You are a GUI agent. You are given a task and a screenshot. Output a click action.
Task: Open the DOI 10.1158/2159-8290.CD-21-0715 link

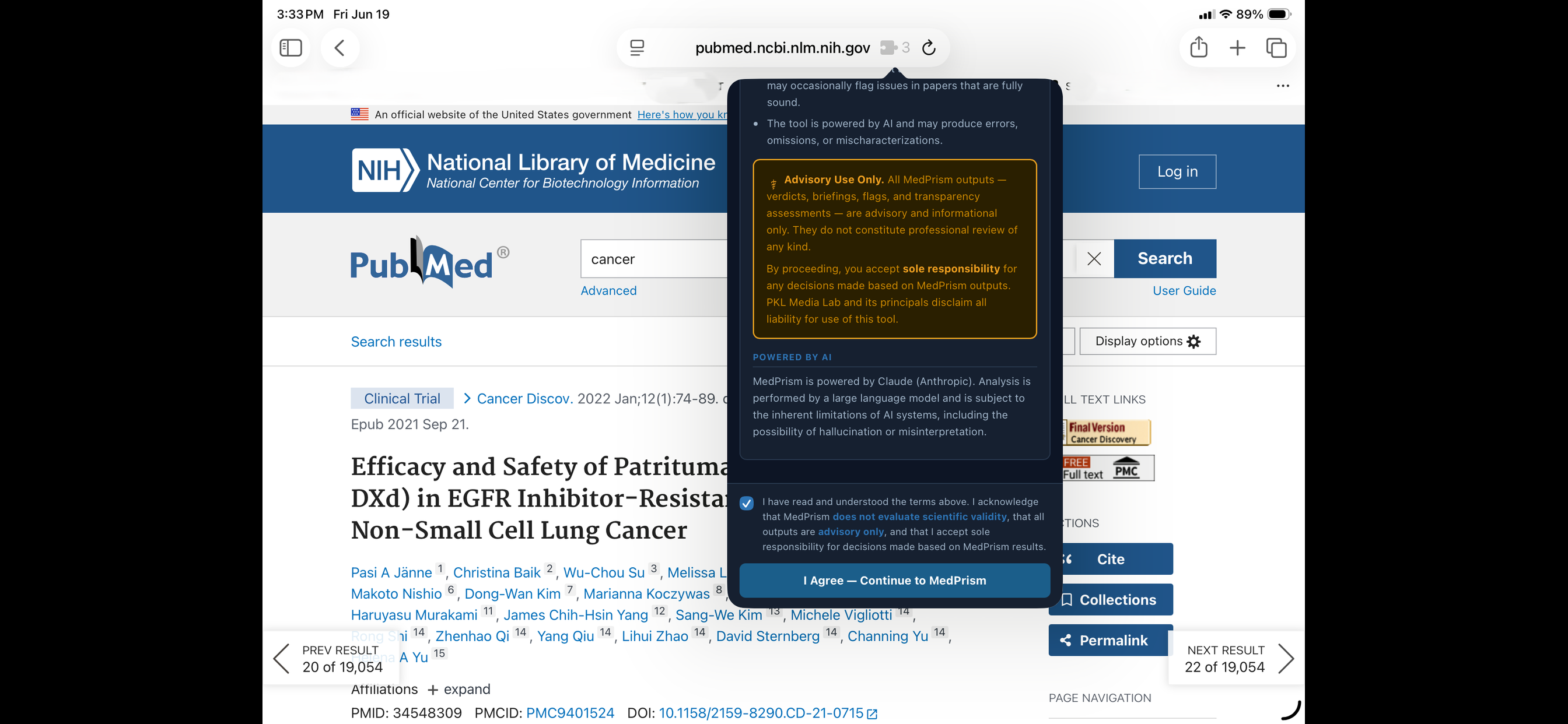761,713
